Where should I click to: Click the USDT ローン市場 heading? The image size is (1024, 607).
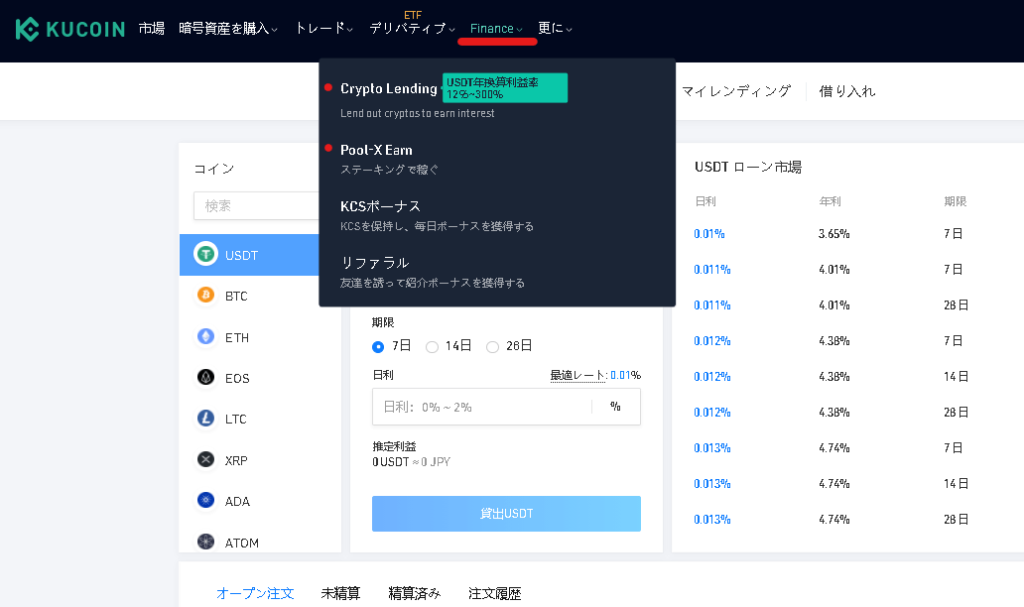(748, 167)
